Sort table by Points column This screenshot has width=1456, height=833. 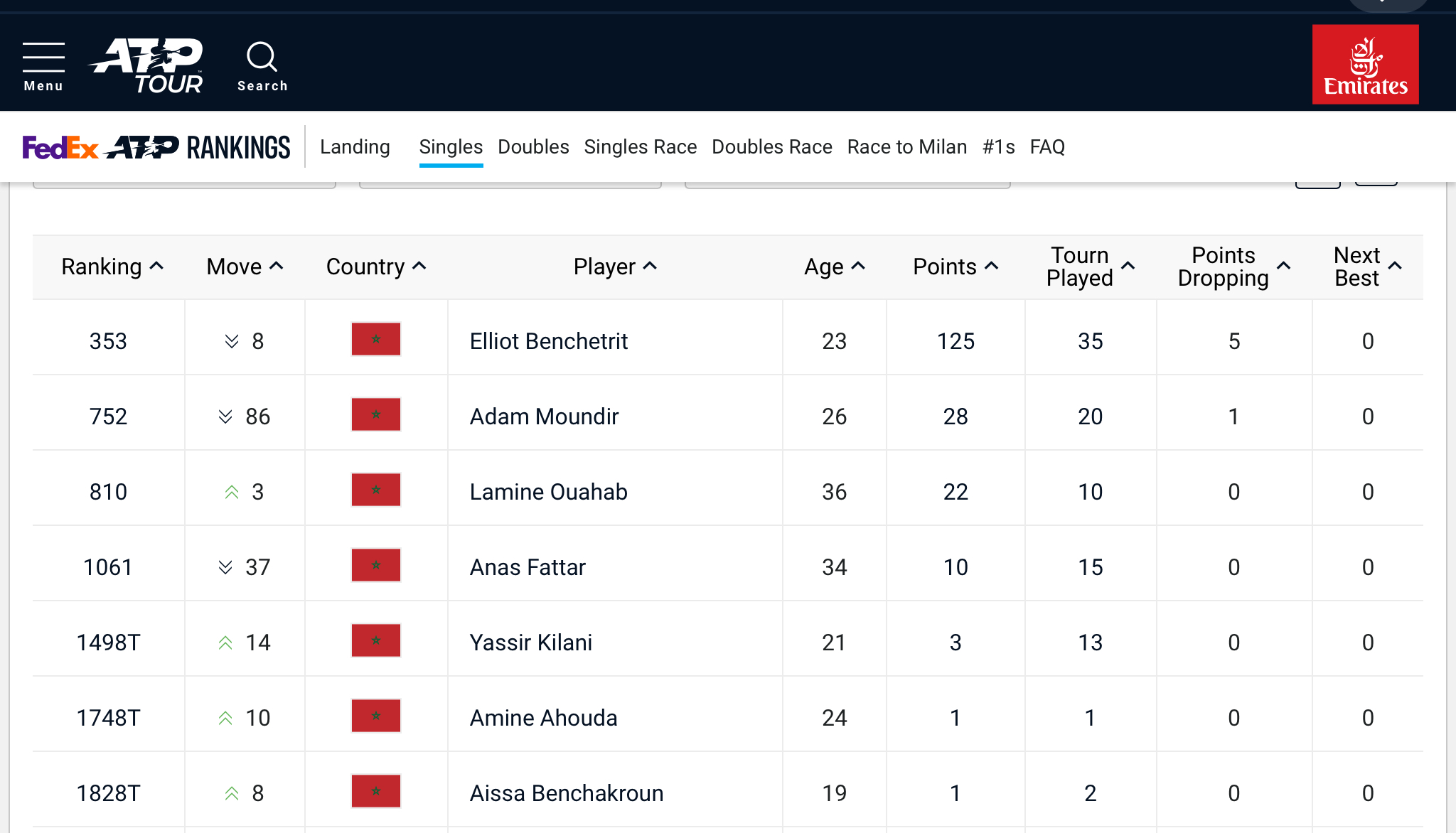(x=955, y=267)
